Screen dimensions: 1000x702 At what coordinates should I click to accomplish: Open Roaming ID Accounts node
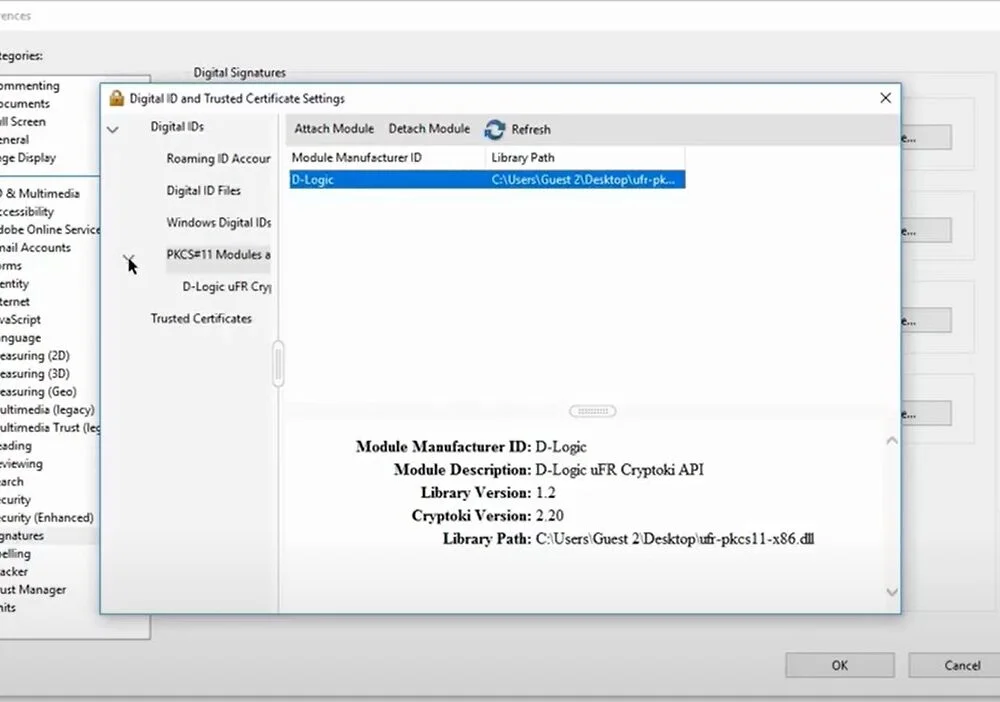coord(218,159)
